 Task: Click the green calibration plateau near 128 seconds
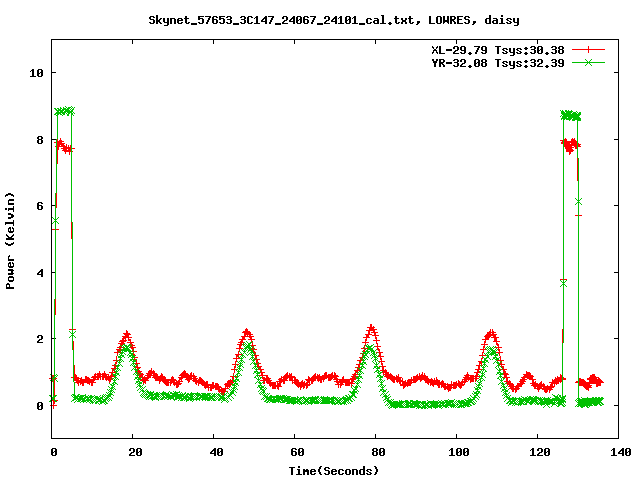(570, 116)
